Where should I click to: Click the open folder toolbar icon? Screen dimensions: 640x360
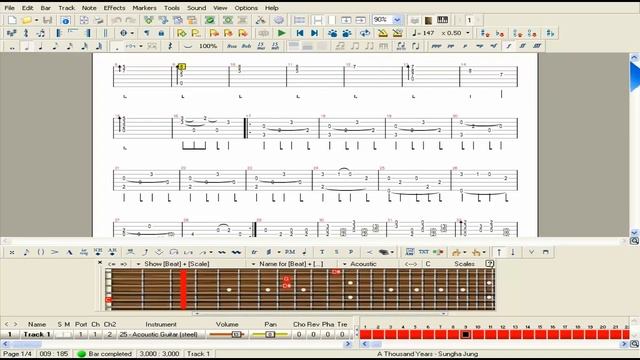tap(27, 20)
